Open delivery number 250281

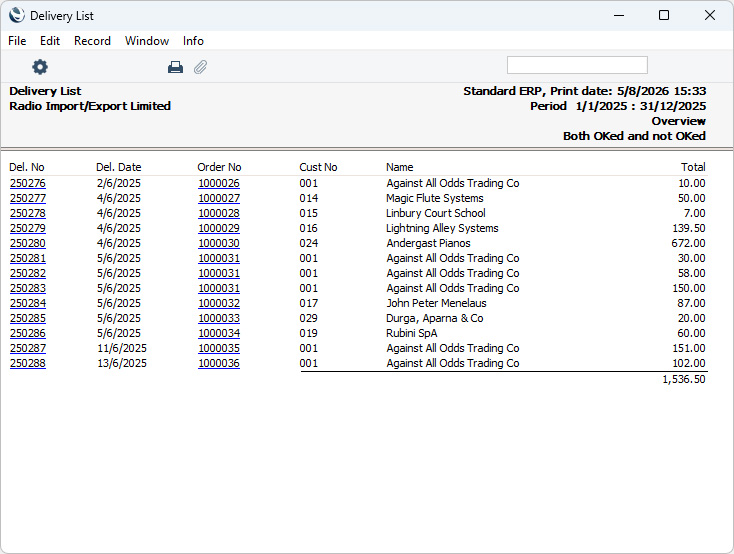(28, 258)
